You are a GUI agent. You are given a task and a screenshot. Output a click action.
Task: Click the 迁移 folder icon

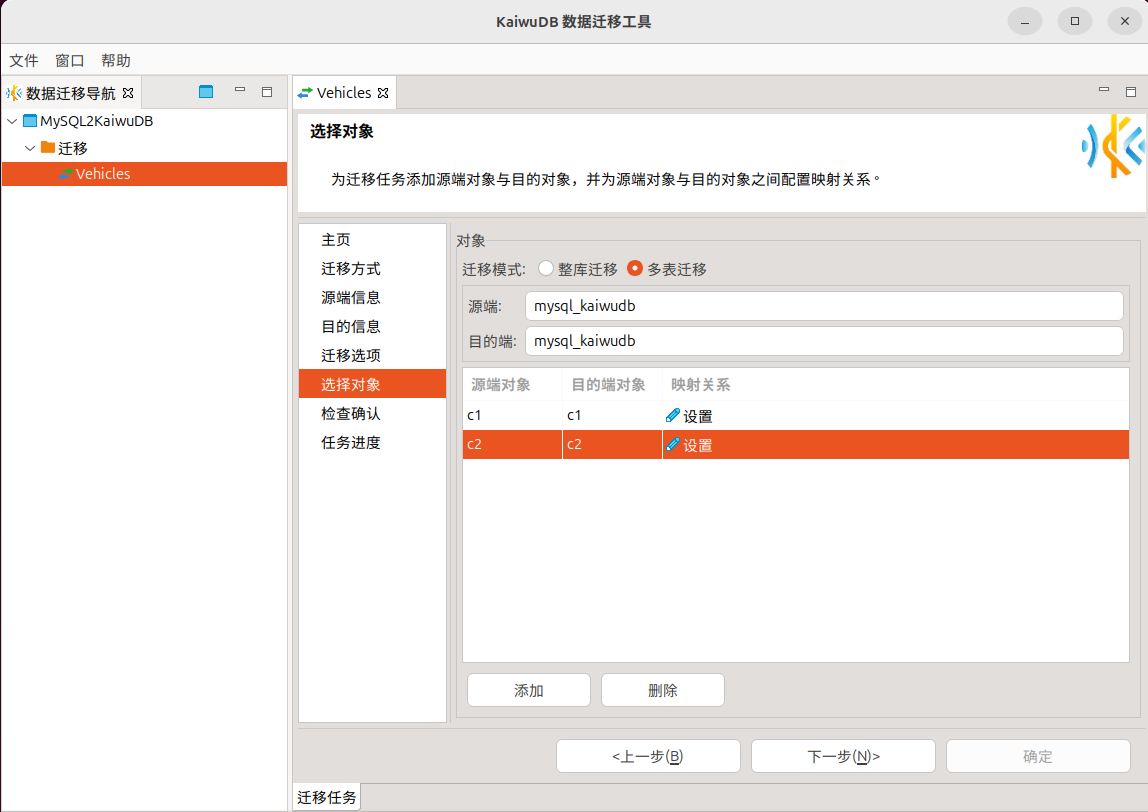tap(48, 147)
